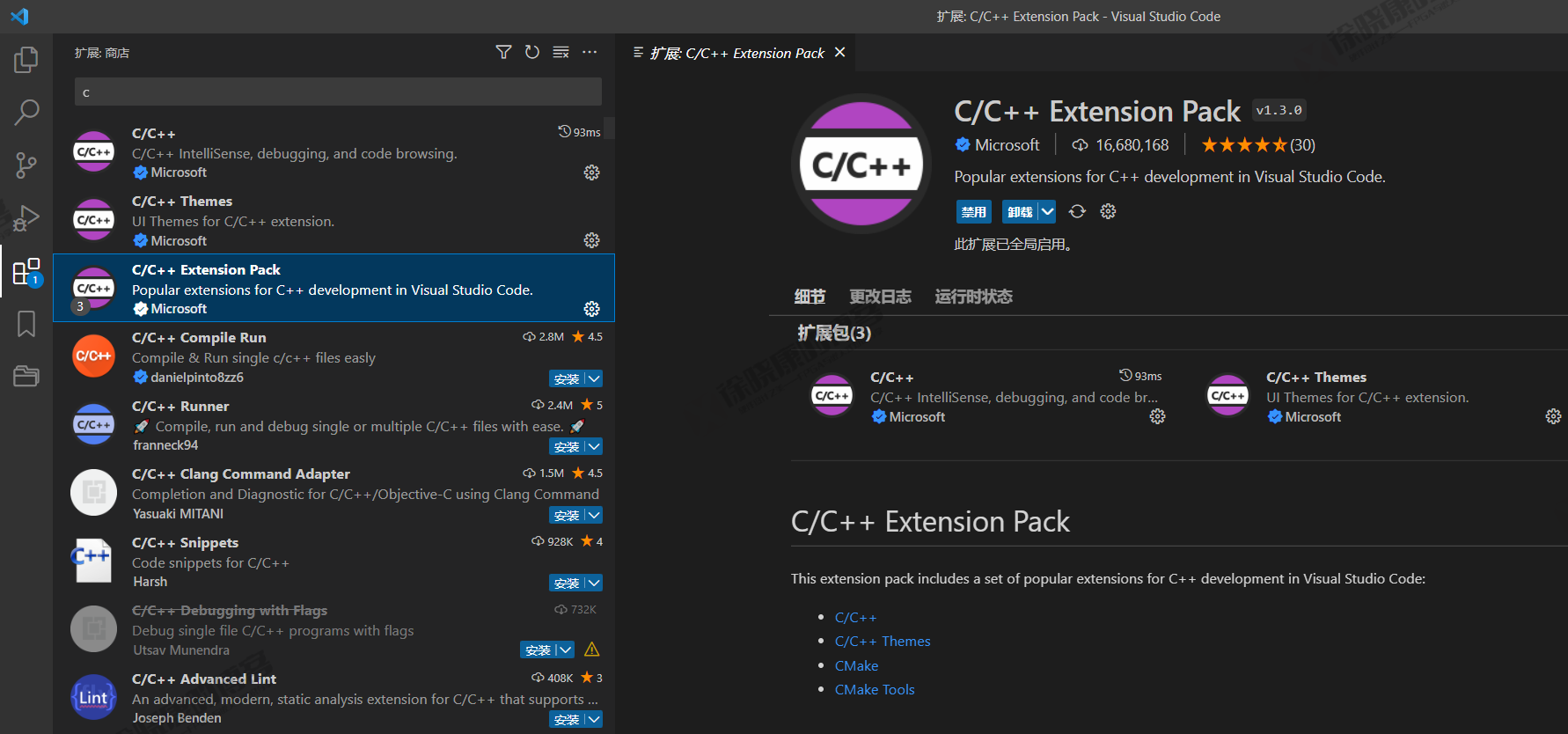Open Source Control view

point(26,165)
